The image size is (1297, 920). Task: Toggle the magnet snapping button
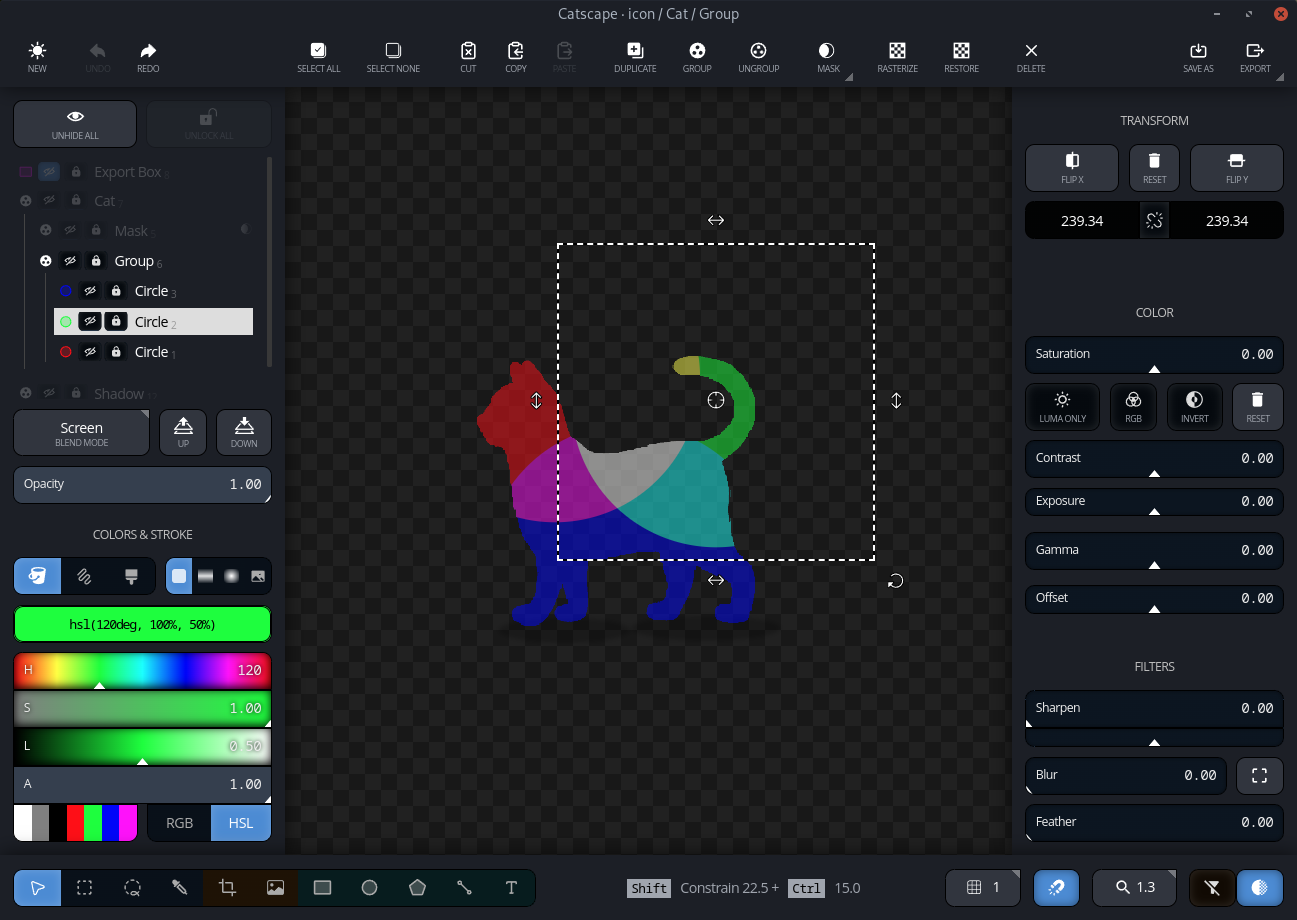point(1056,887)
